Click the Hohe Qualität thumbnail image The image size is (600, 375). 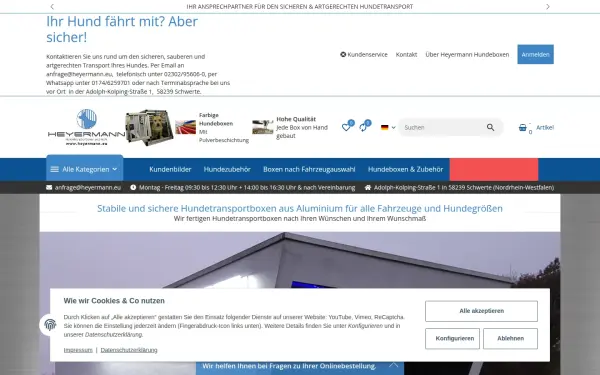point(262,127)
